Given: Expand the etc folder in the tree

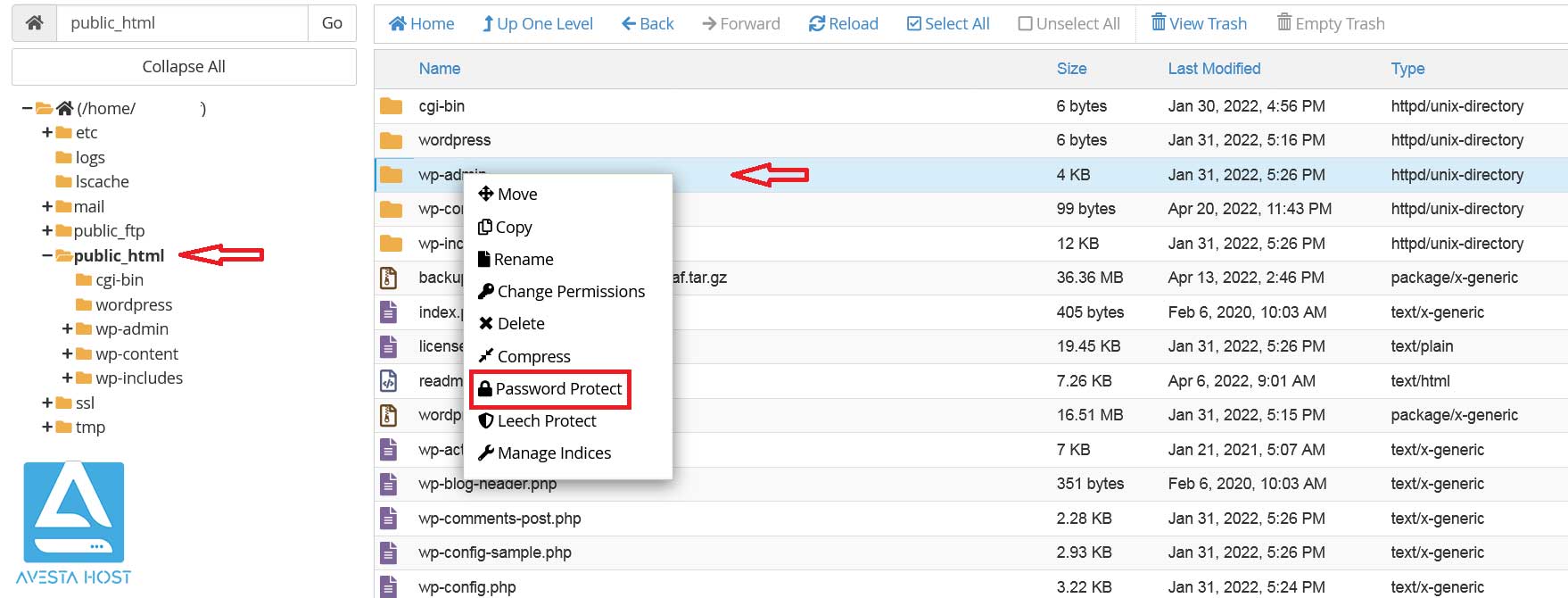Looking at the screenshot, I should 47,133.
